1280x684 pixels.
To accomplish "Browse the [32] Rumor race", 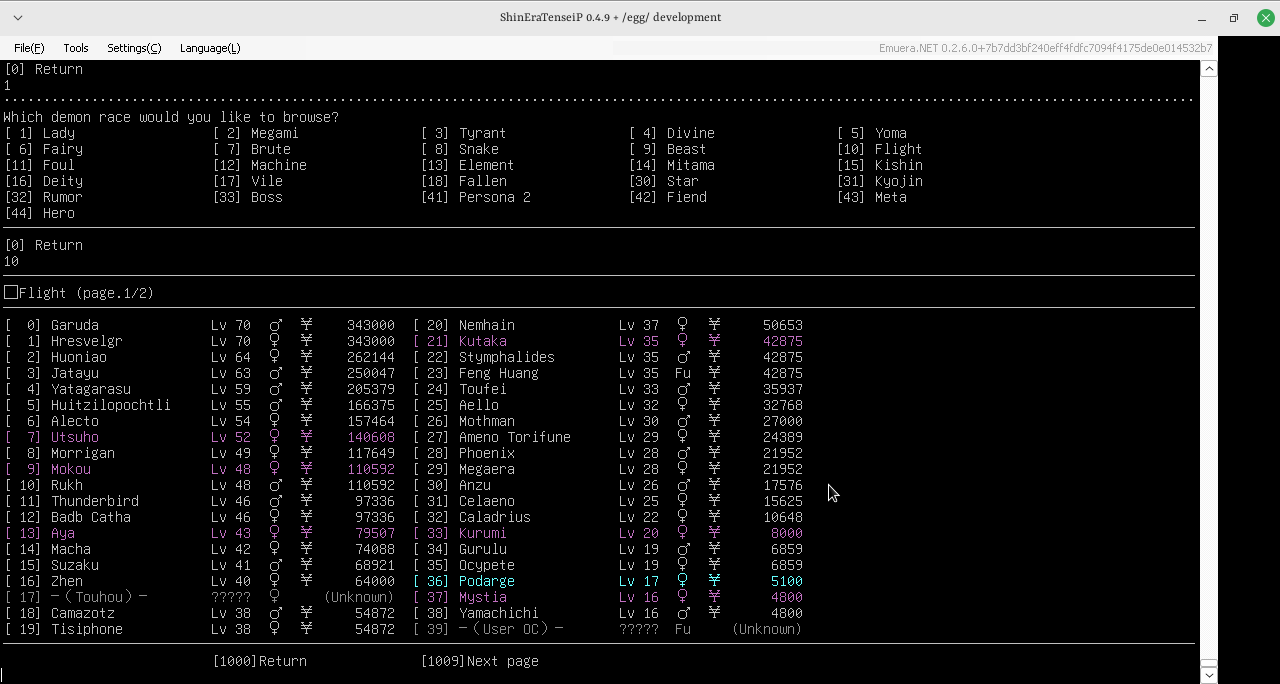I will pos(44,197).
